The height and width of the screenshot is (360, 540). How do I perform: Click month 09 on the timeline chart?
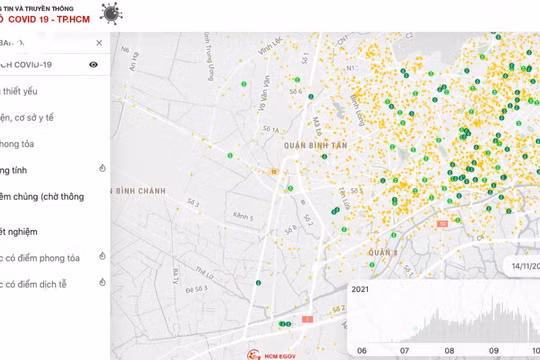click(x=494, y=351)
